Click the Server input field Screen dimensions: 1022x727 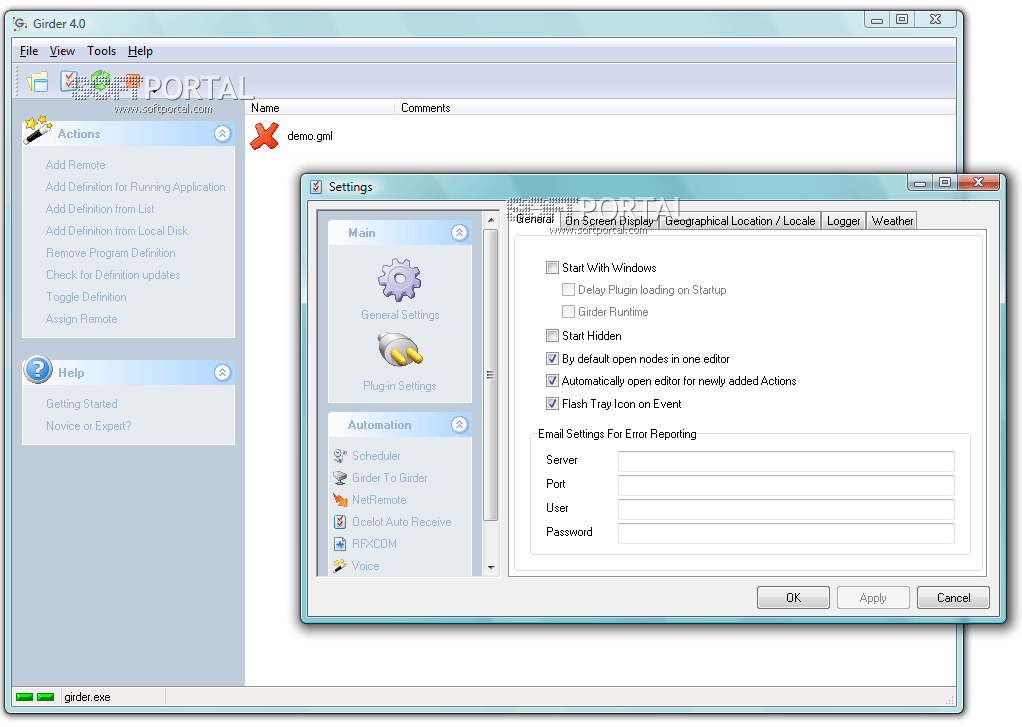coord(786,461)
